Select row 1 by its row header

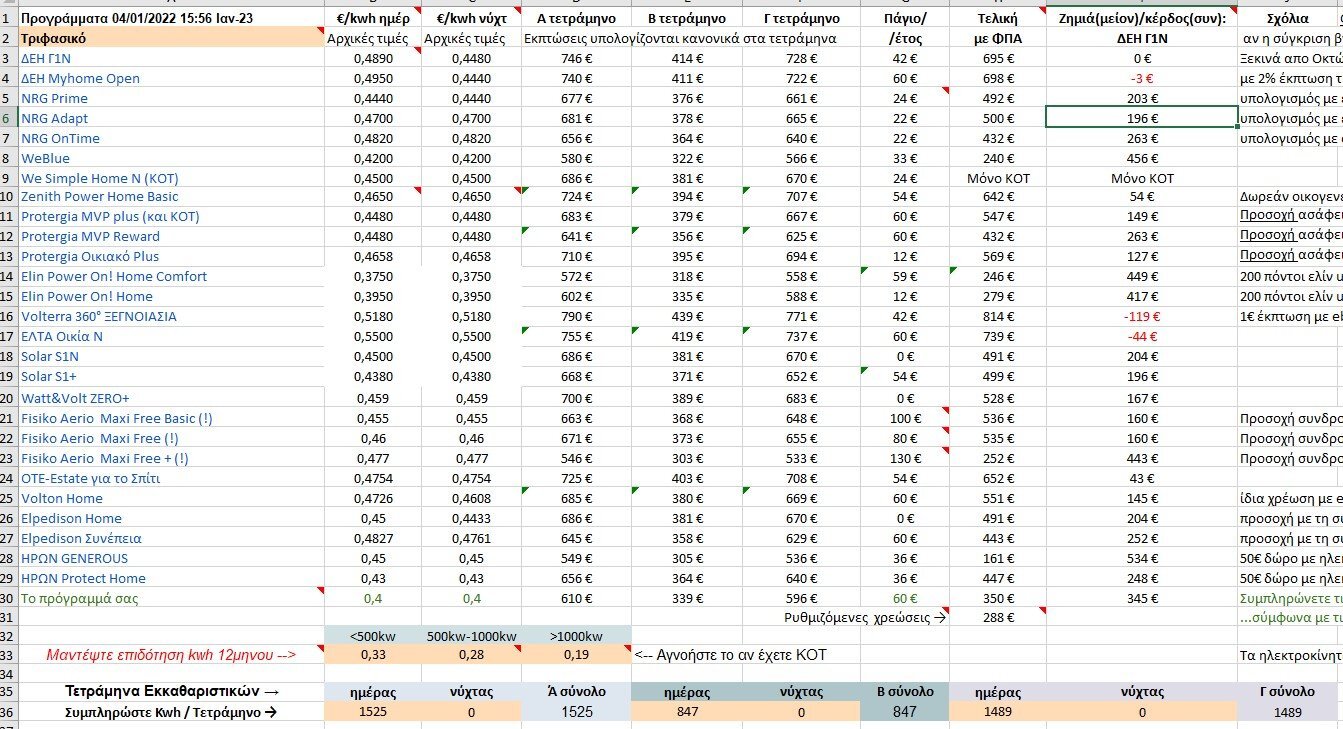point(8,18)
